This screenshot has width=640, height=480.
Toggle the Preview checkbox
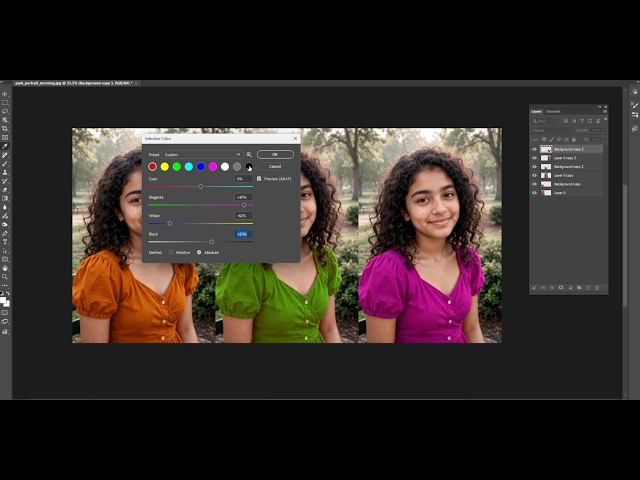click(x=259, y=179)
